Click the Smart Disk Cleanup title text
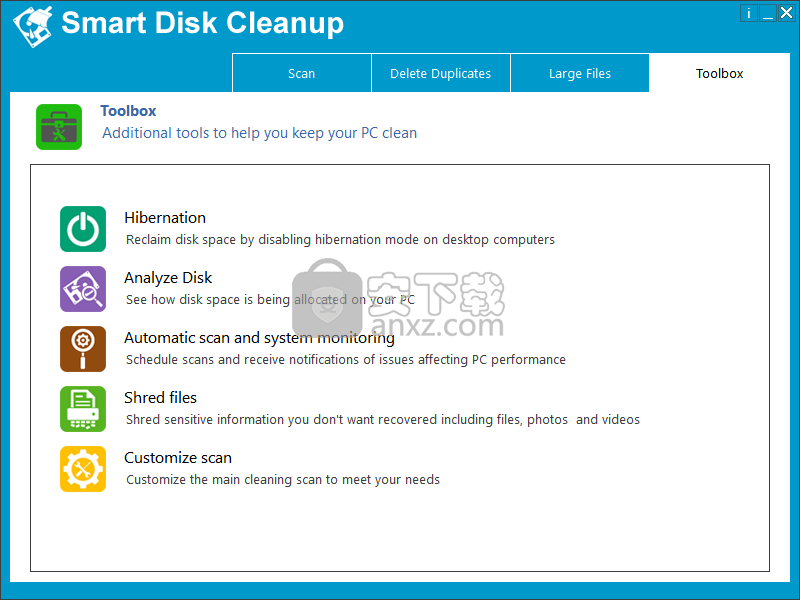 coord(203,23)
